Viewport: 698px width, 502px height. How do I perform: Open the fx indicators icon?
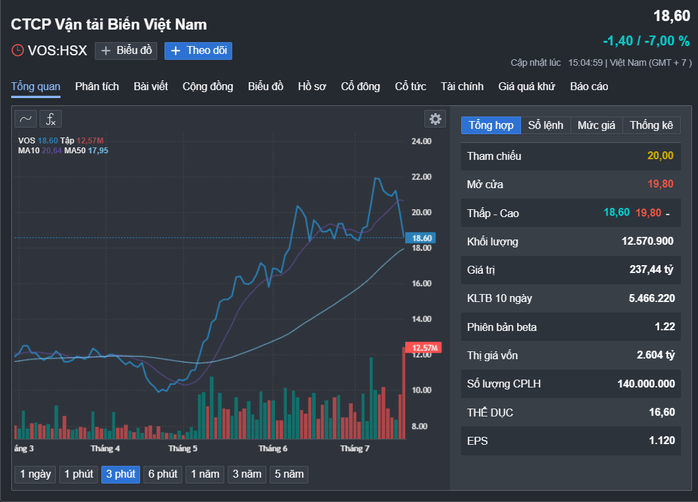coord(51,119)
